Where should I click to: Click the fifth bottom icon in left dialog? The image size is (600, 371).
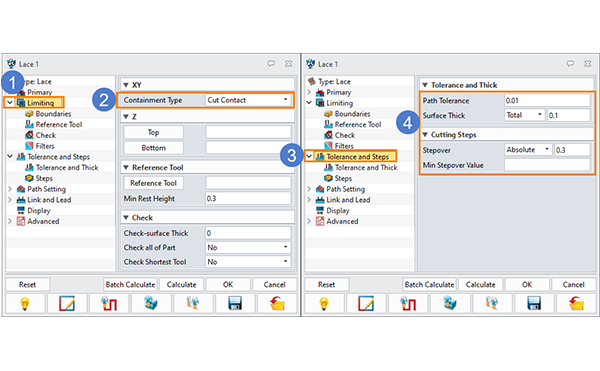coord(193,304)
